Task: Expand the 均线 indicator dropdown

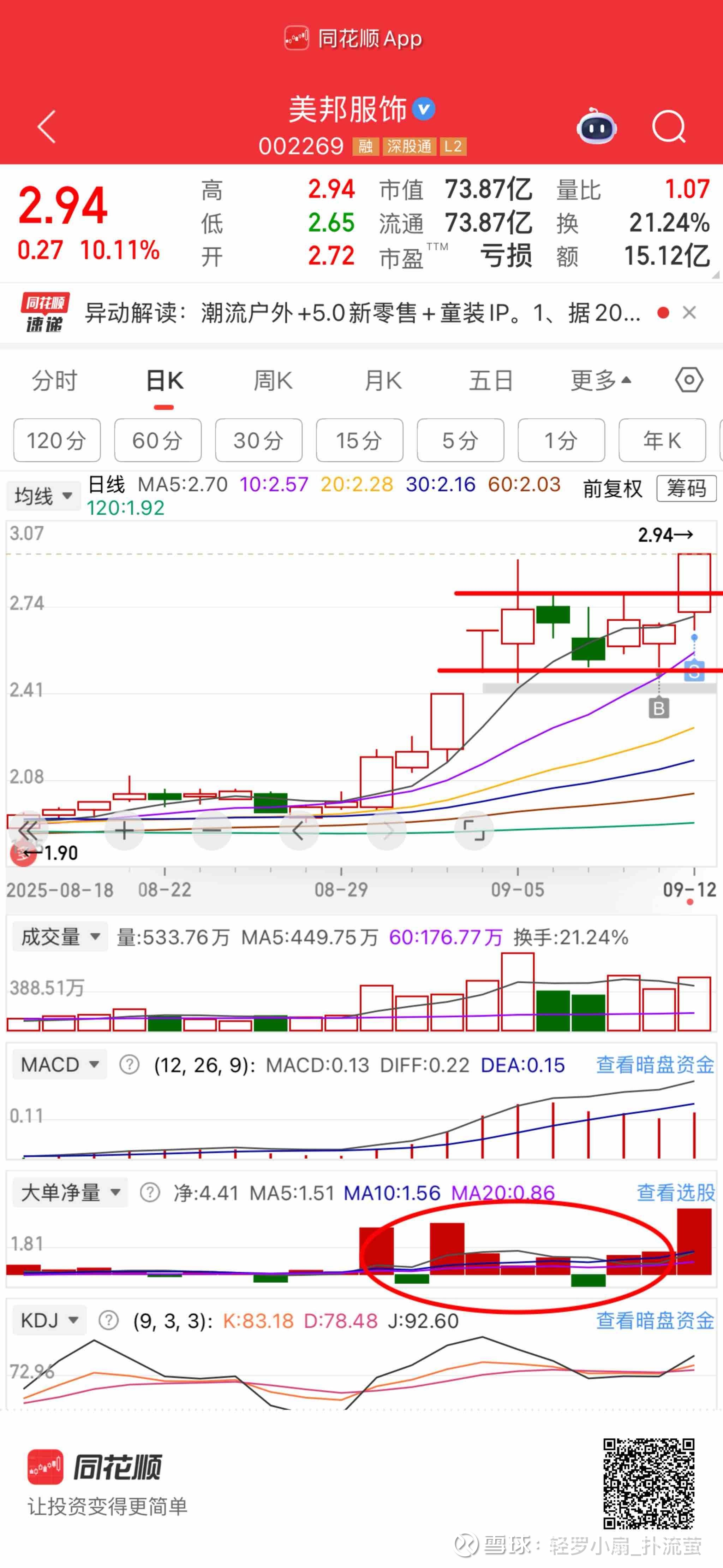Action: [43, 496]
